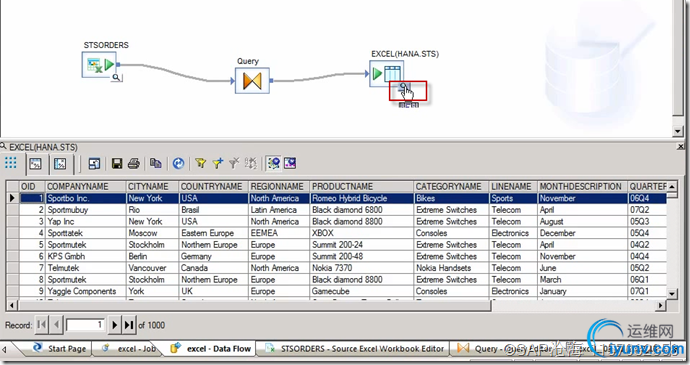This screenshot has height=365, width=690.
Task: Click the 'Romeo Hybrid Bicycle' product cell
Action: tap(361, 198)
